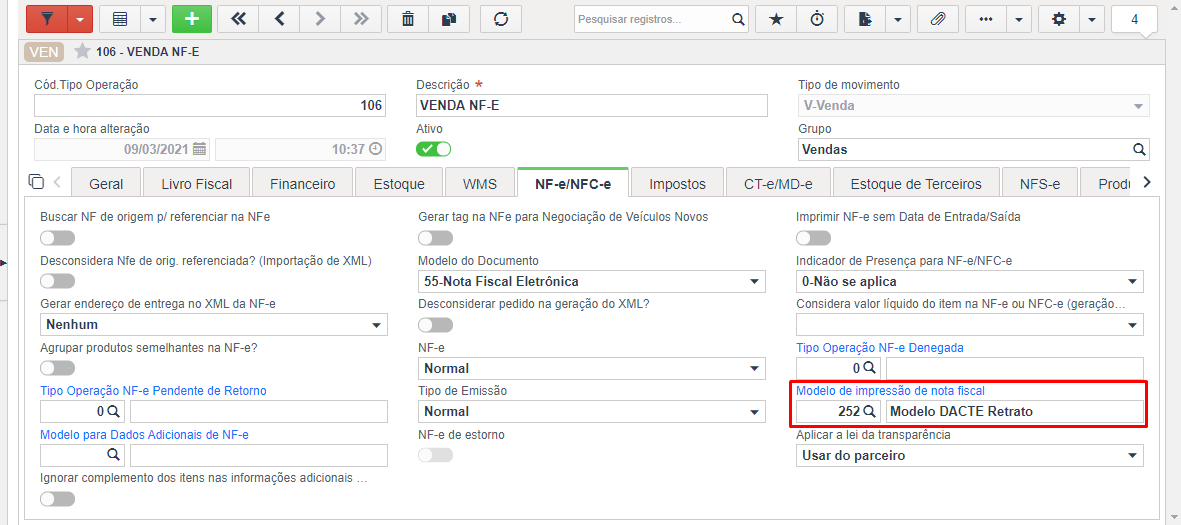This screenshot has height=525, width=1181.
Task: Click the Cód.Tipo Operação field
Action: click(x=209, y=105)
